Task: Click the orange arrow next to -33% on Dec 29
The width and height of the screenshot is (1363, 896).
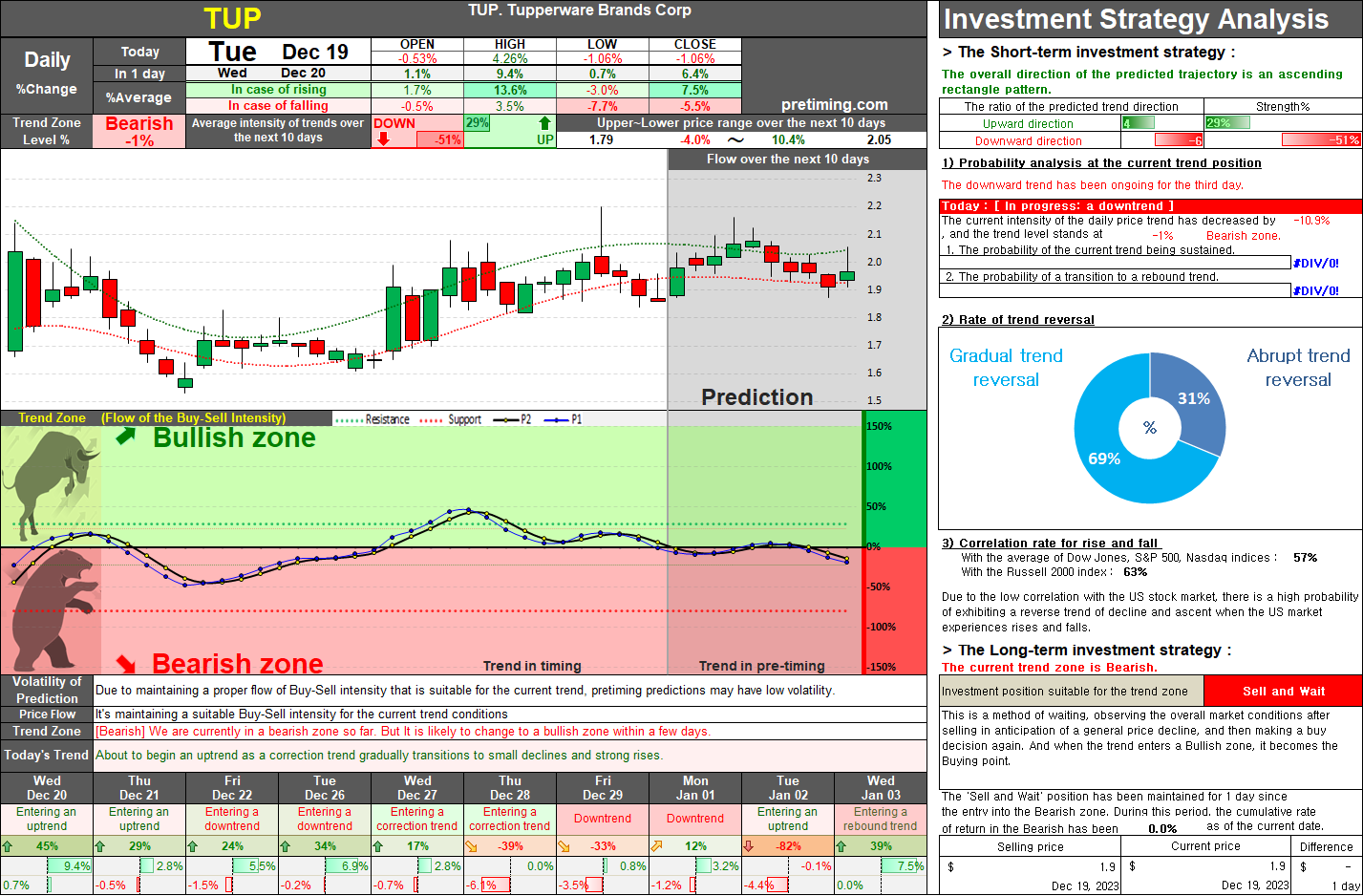Action: click(564, 846)
